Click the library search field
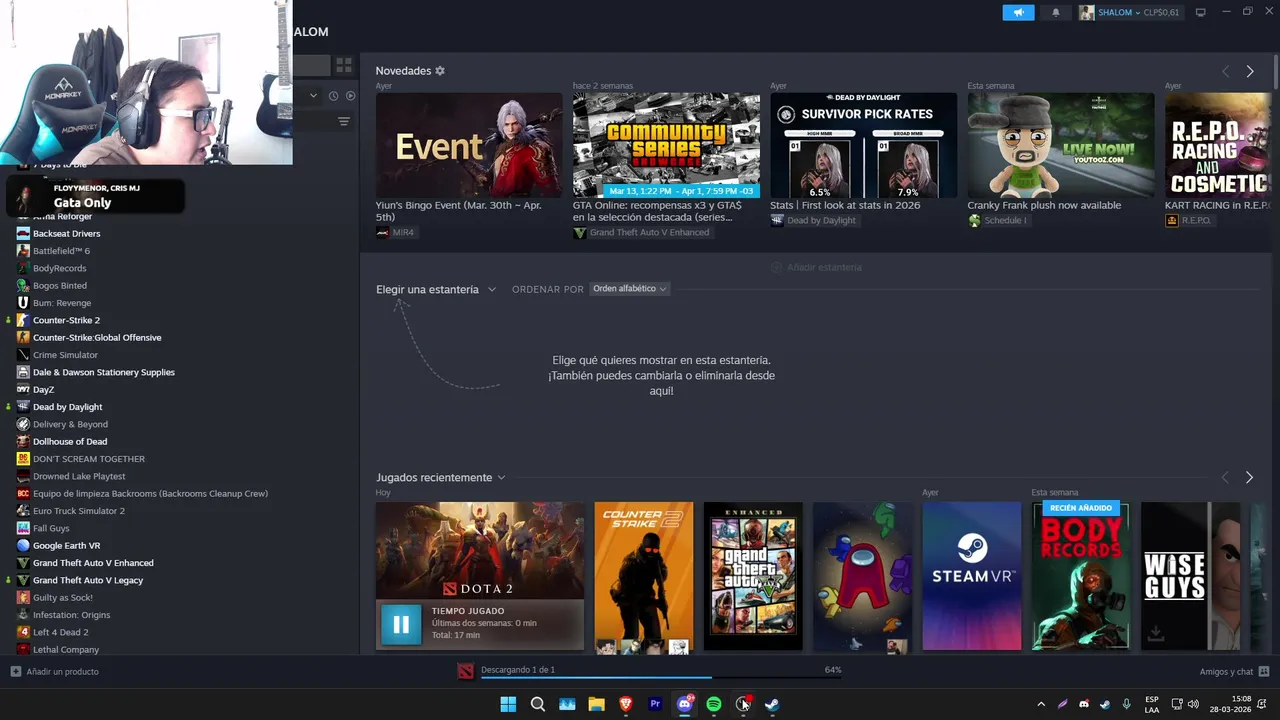The height and width of the screenshot is (720, 1280). [x=311, y=65]
